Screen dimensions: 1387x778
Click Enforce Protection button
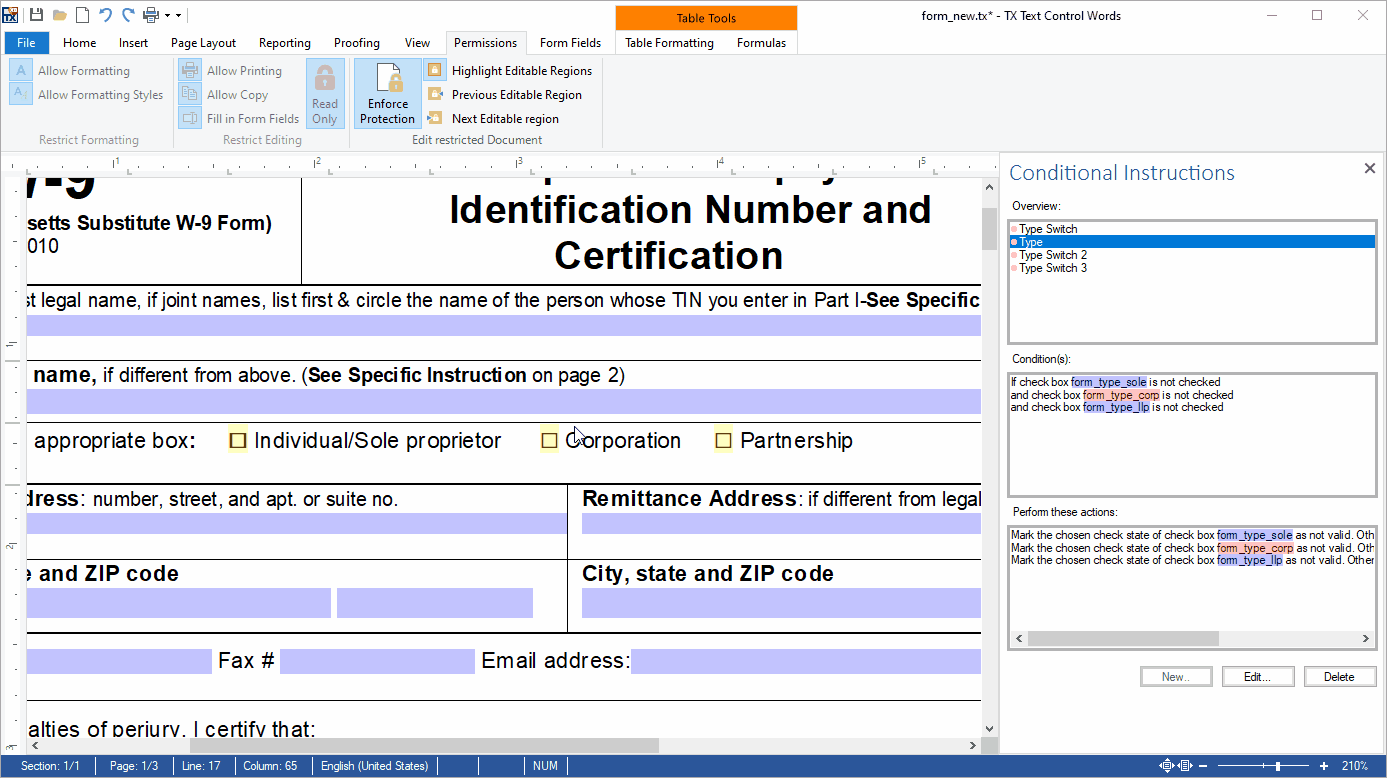click(x=387, y=94)
